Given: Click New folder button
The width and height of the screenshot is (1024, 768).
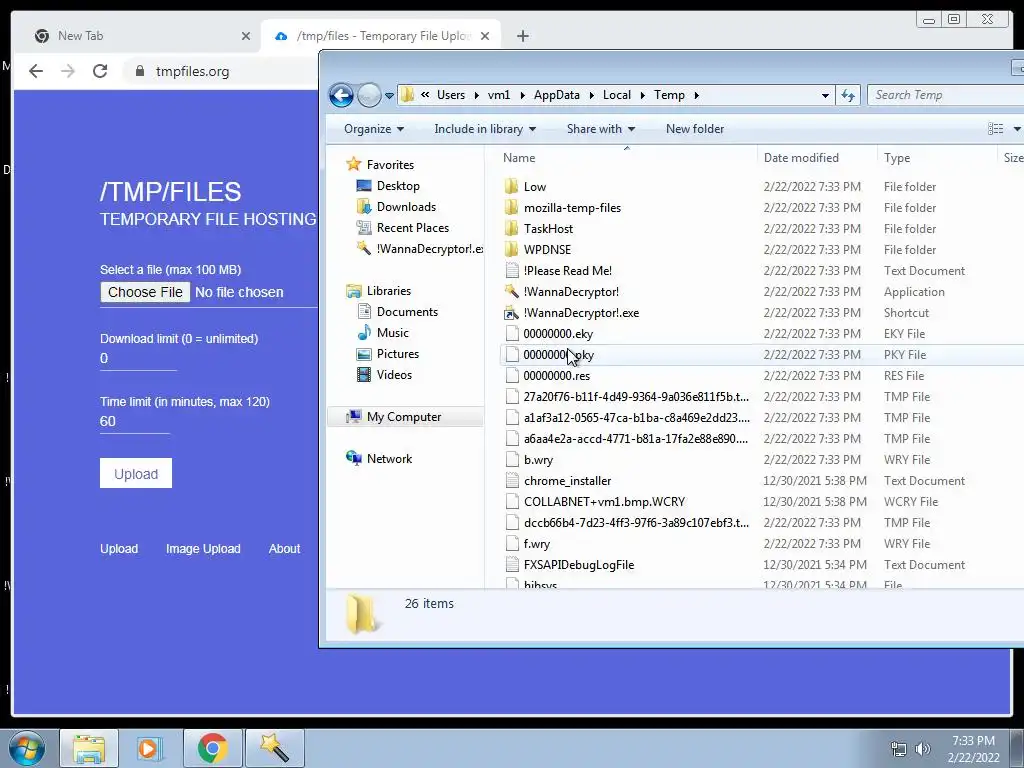Looking at the screenshot, I should click(695, 129).
